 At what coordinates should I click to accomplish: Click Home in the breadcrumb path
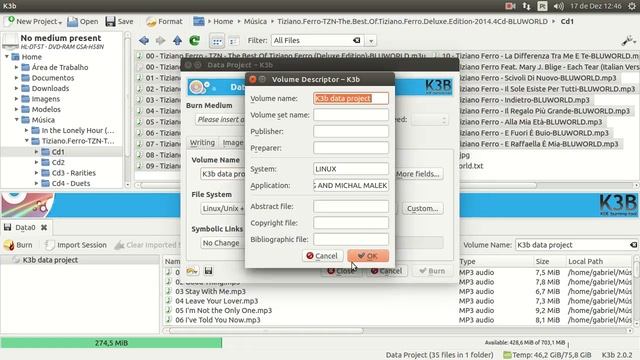pyautogui.click(x=223, y=21)
